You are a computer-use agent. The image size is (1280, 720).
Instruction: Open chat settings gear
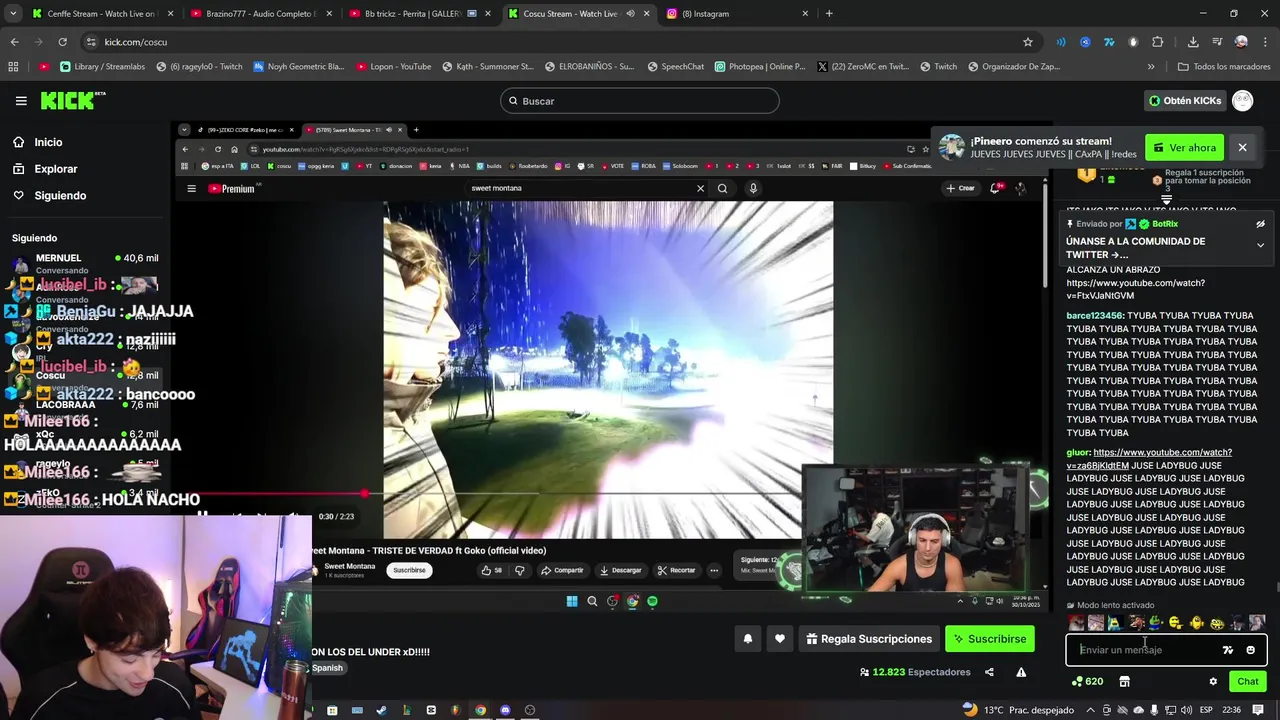(x=1213, y=681)
